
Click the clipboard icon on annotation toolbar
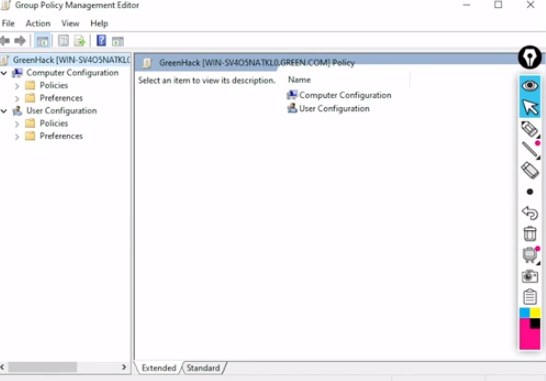[530, 297]
